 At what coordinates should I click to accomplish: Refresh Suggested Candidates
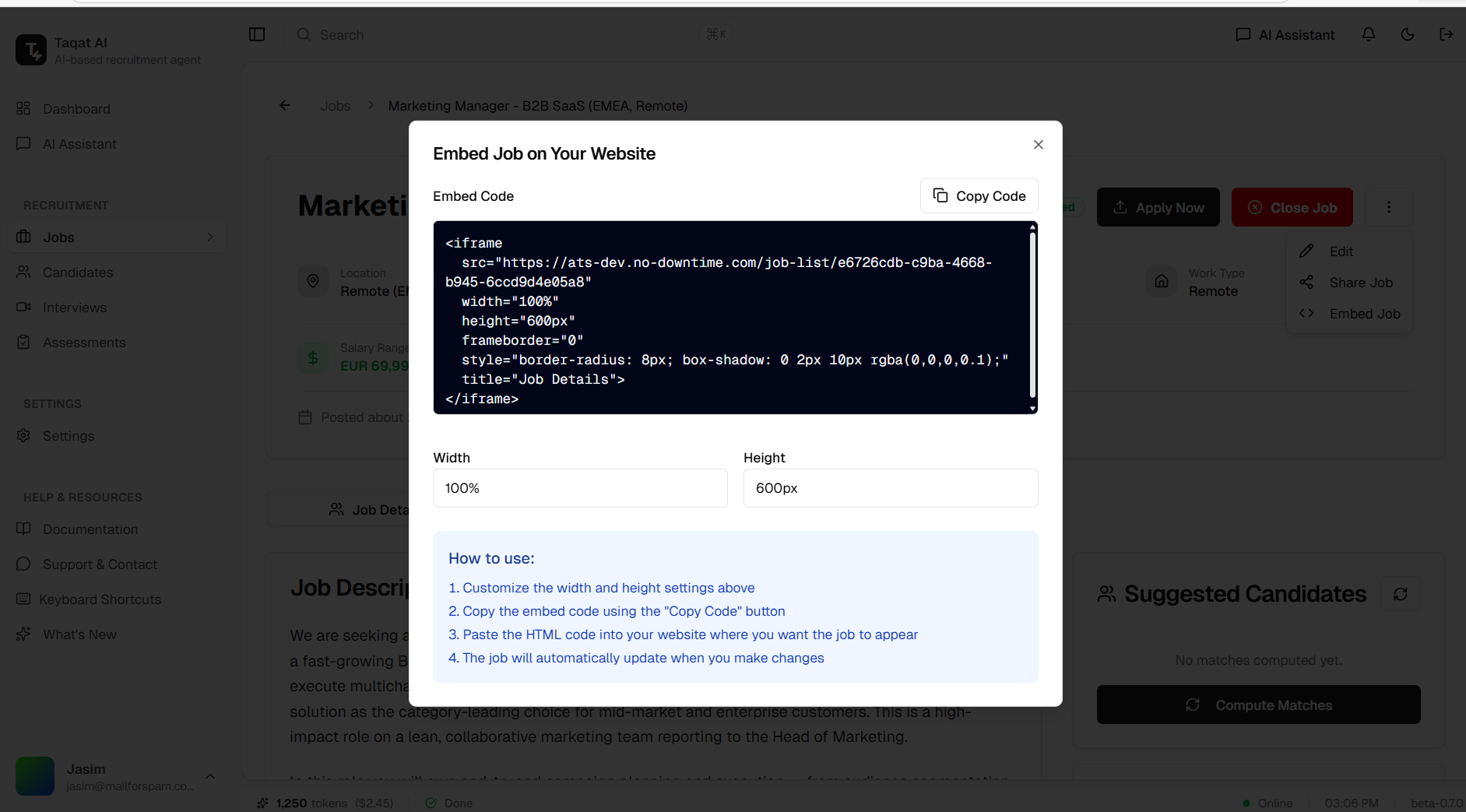pyautogui.click(x=1400, y=593)
